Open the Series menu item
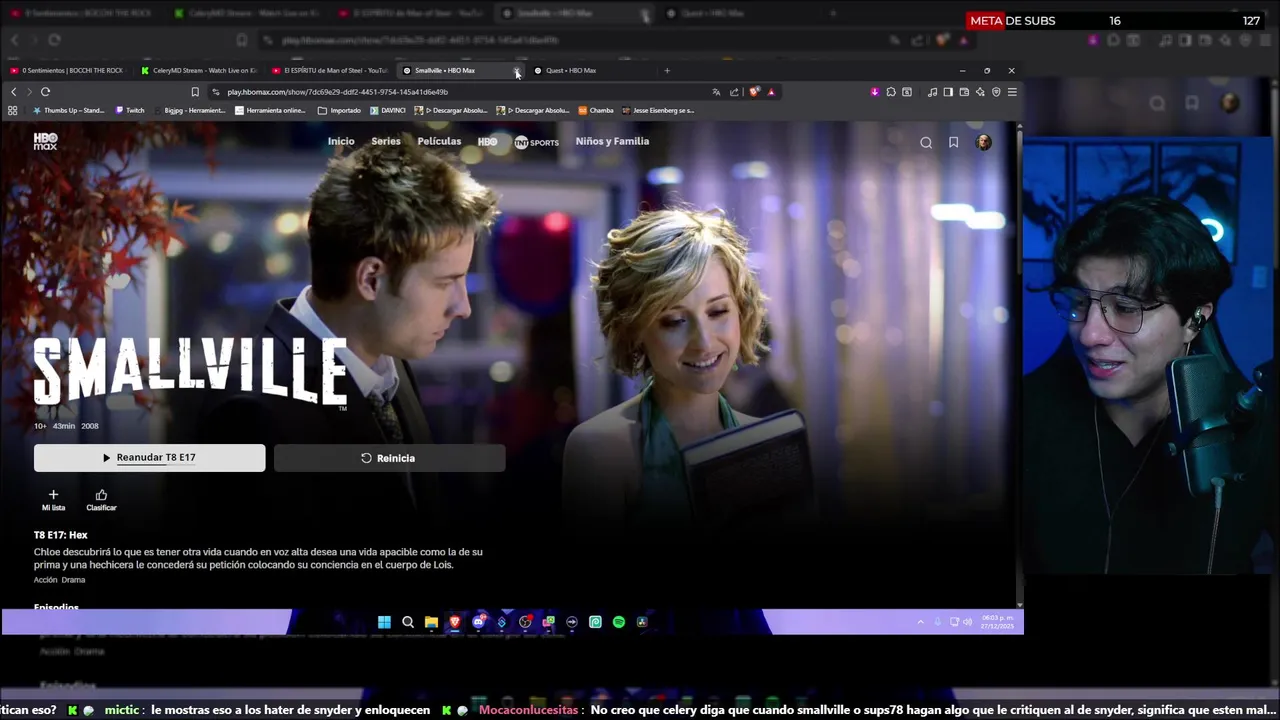This screenshot has width=1280, height=720. pyautogui.click(x=386, y=141)
